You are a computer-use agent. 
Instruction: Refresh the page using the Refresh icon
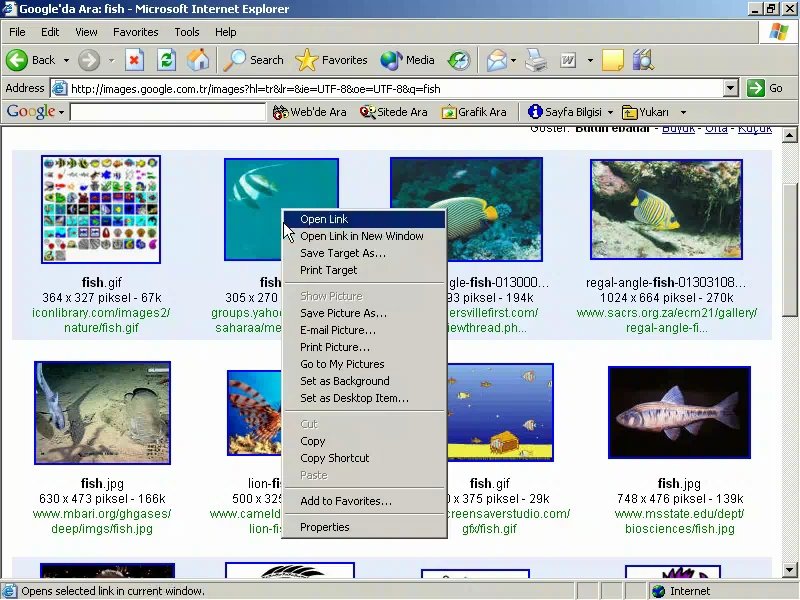pos(166,60)
